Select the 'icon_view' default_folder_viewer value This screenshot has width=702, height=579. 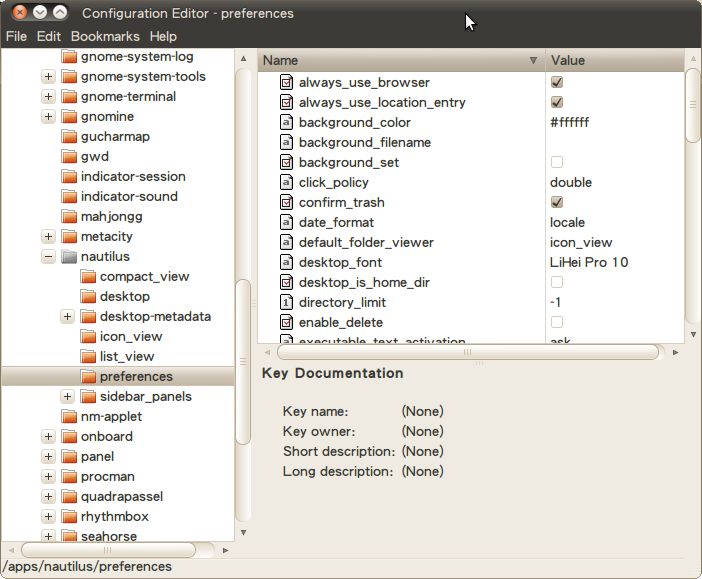coord(581,242)
